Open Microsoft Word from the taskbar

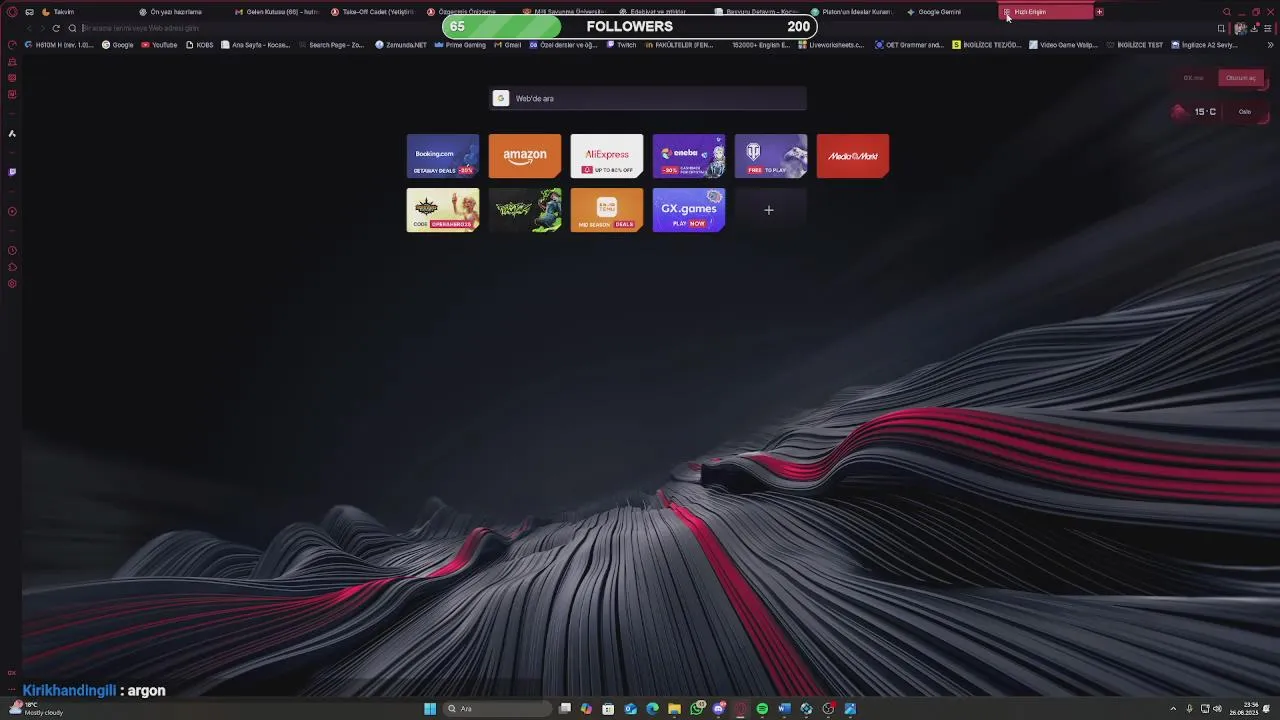click(784, 709)
